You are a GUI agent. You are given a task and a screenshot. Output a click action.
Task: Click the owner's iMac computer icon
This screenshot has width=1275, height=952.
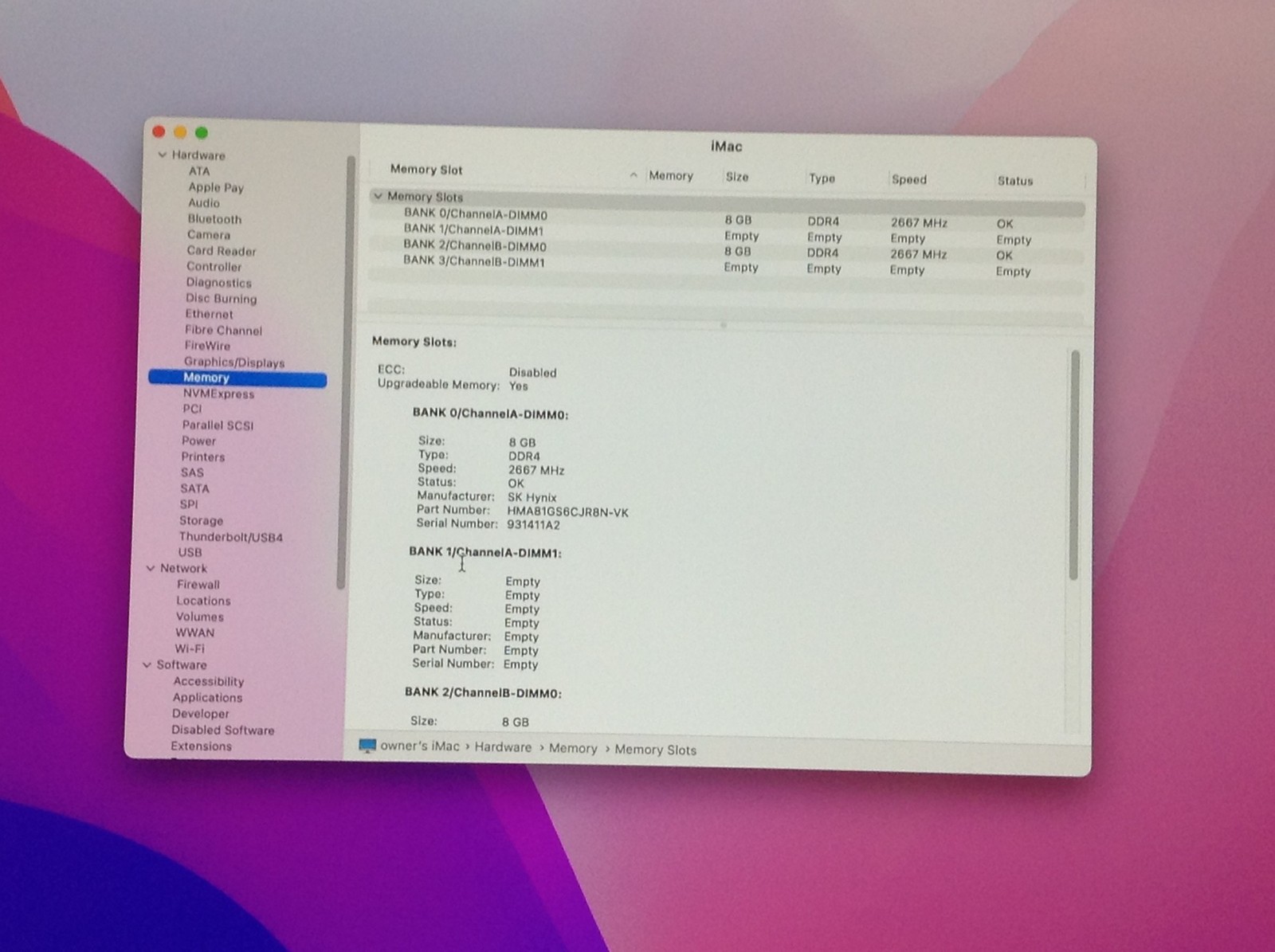pos(367,746)
